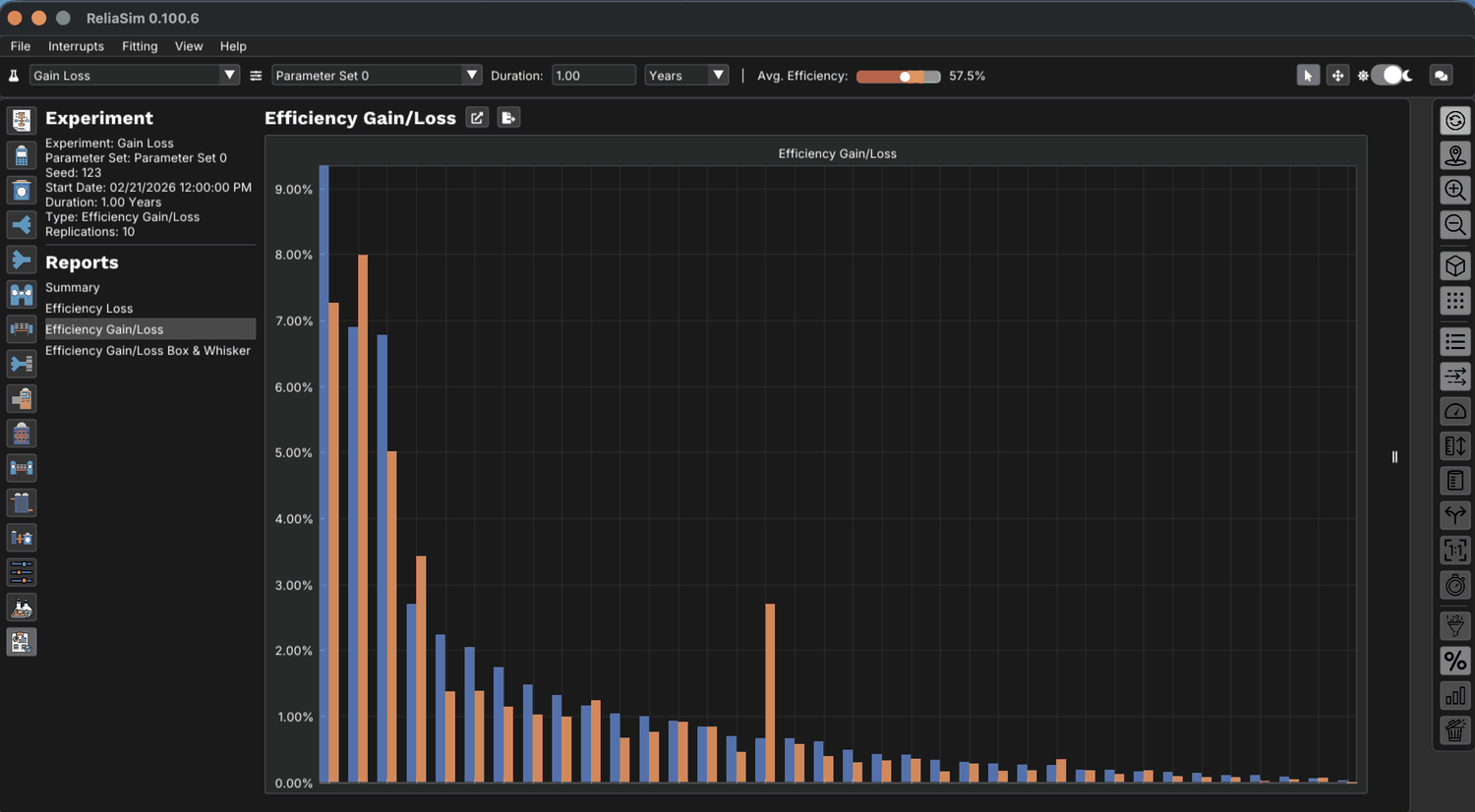This screenshot has height=812, width=1475.
Task: Click the dot grid icon
Action: point(1455,301)
